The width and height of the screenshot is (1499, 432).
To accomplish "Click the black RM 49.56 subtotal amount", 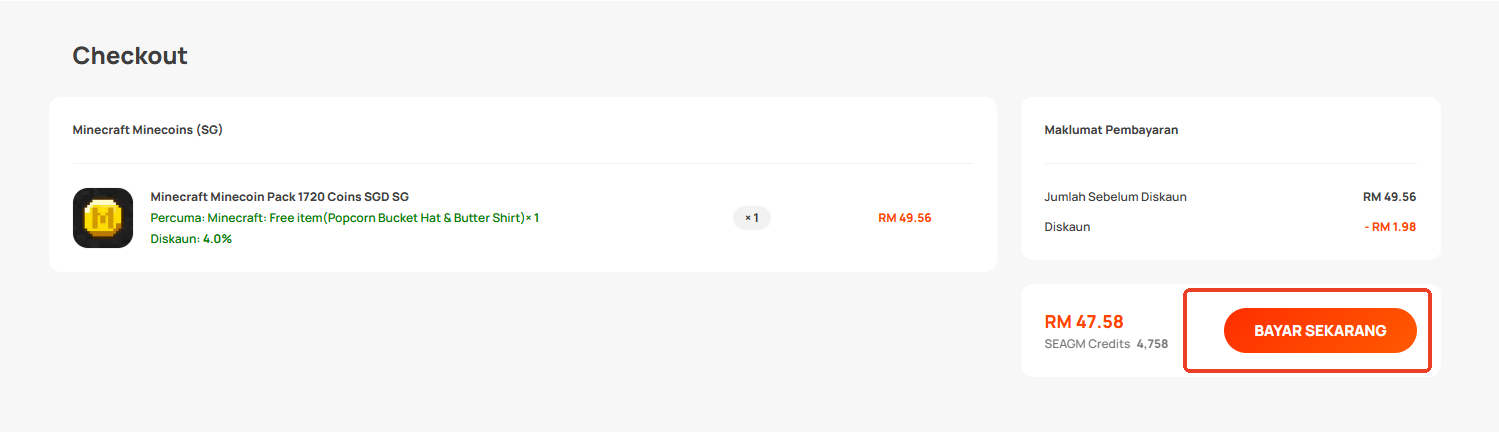I will click(x=1389, y=196).
